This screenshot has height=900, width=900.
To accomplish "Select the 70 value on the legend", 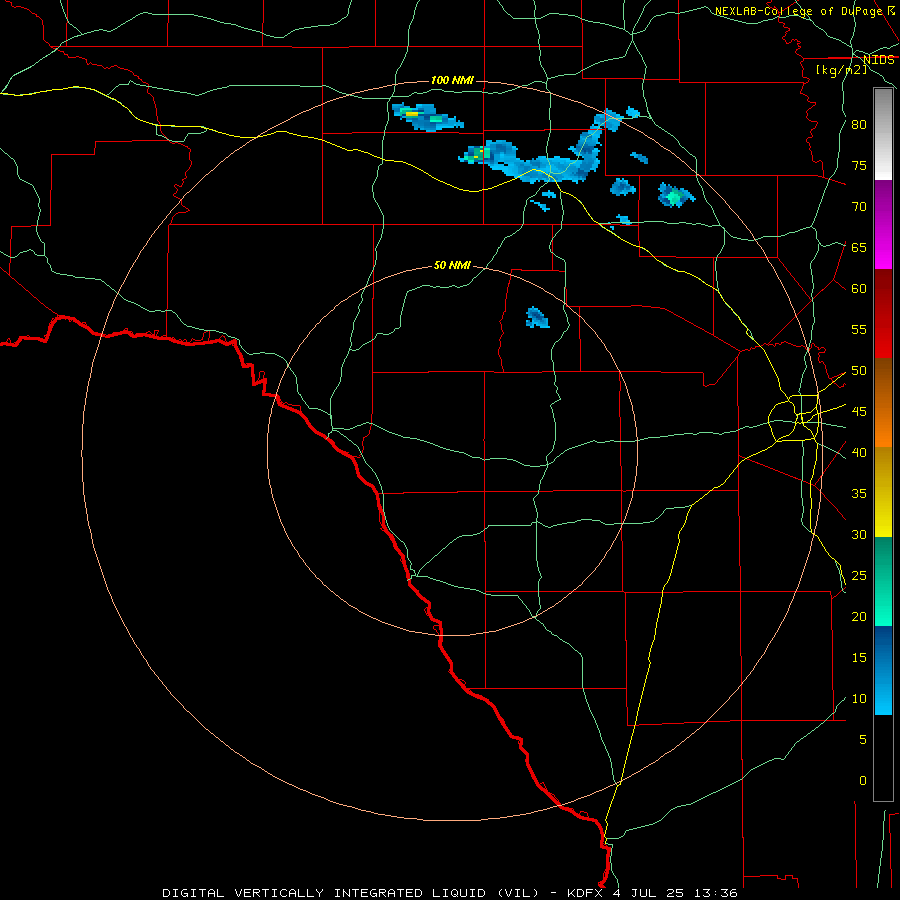I will point(859,207).
